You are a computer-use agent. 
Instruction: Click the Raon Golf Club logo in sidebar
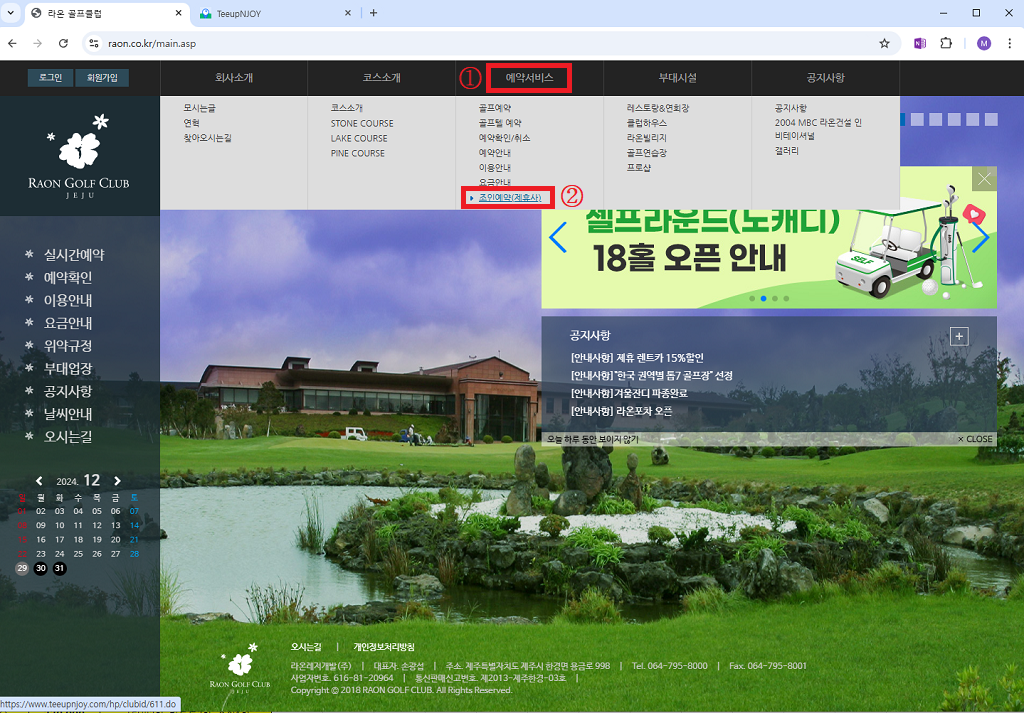pyautogui.click(x=79, y=156)
